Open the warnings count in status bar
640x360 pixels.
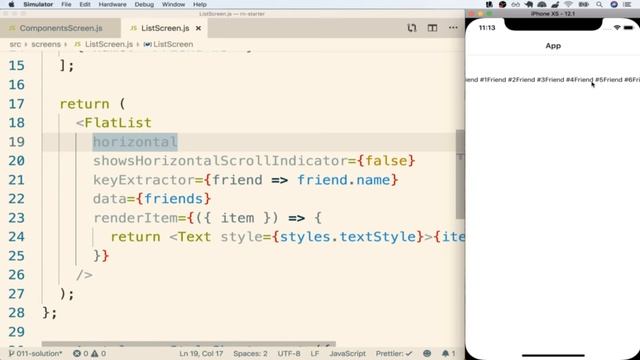99,353
